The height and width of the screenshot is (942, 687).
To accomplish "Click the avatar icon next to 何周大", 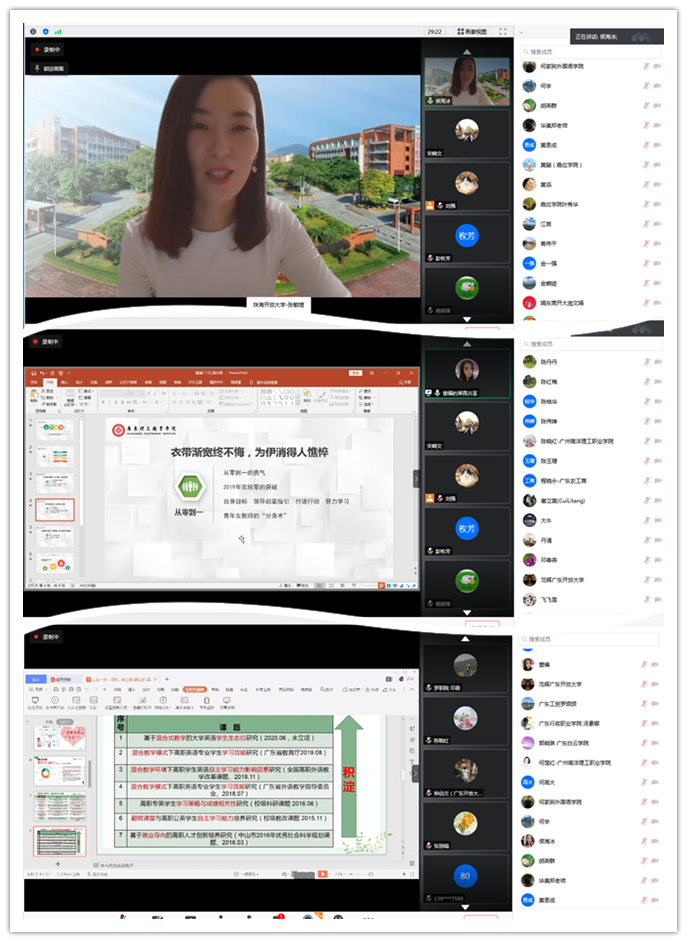I will 529,782.
